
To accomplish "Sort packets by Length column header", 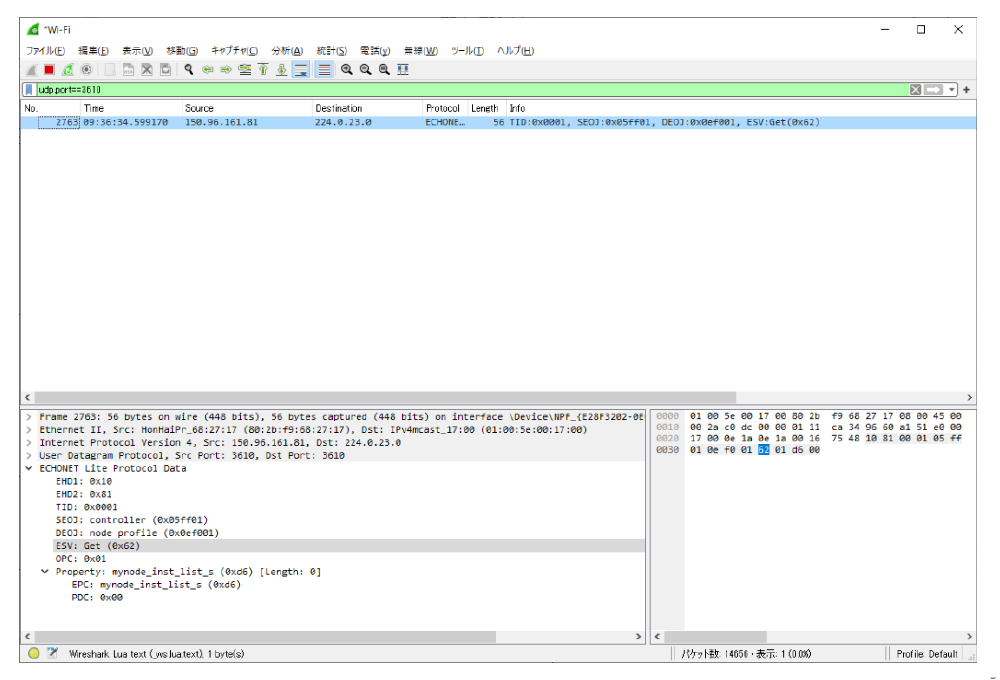I will pos(487,108).
